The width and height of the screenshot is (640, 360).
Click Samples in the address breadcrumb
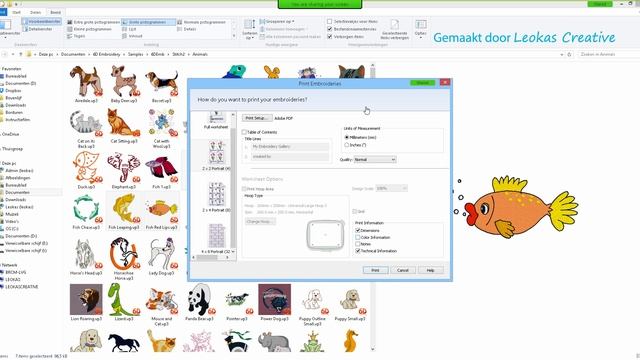coord(136,54)
